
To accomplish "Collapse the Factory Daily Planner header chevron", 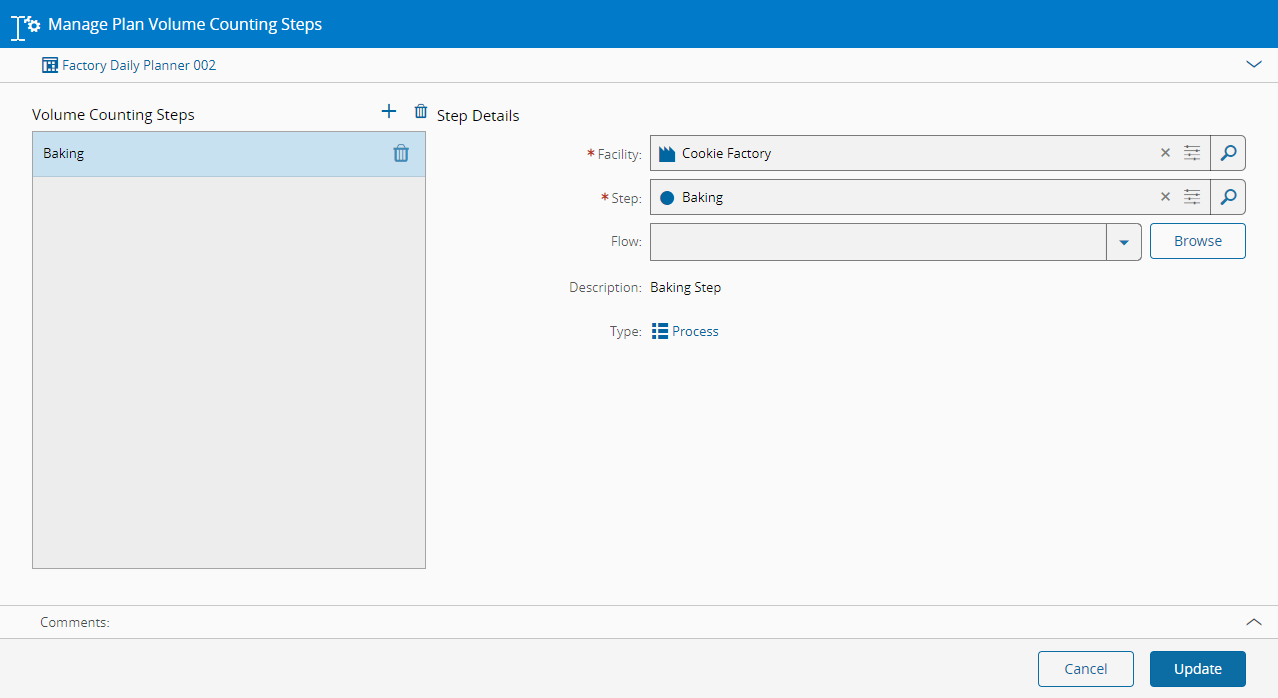I will point(1254,64).
